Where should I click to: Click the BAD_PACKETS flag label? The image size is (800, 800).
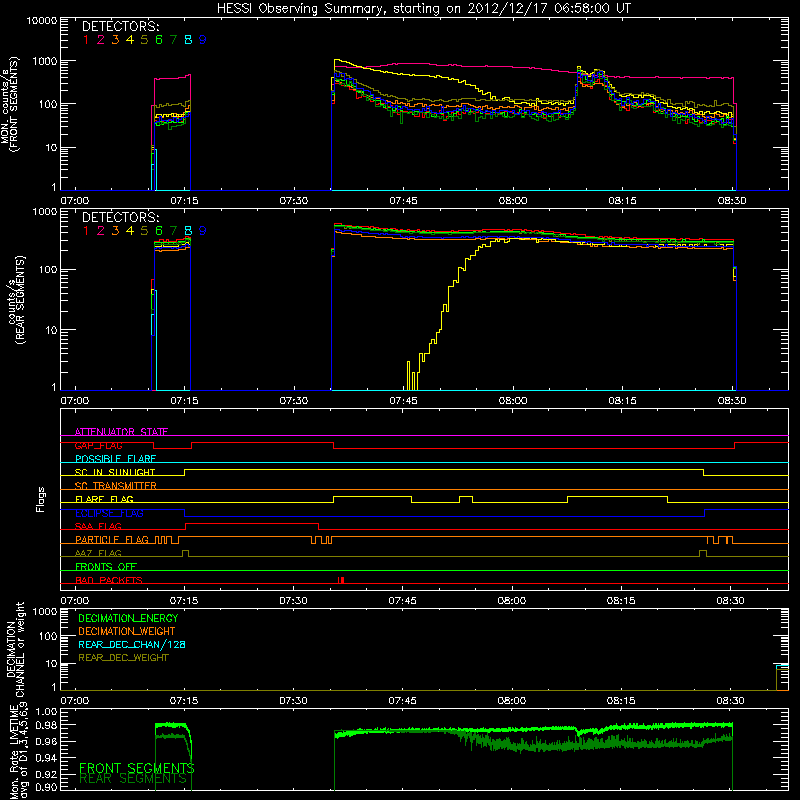(109, 580)
